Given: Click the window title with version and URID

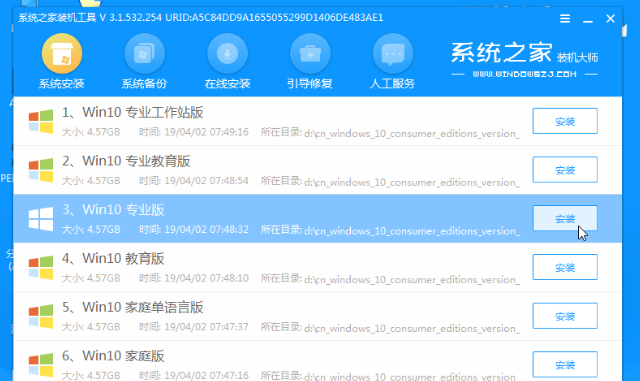Looking at the screenshot, I should coord(201,18).
